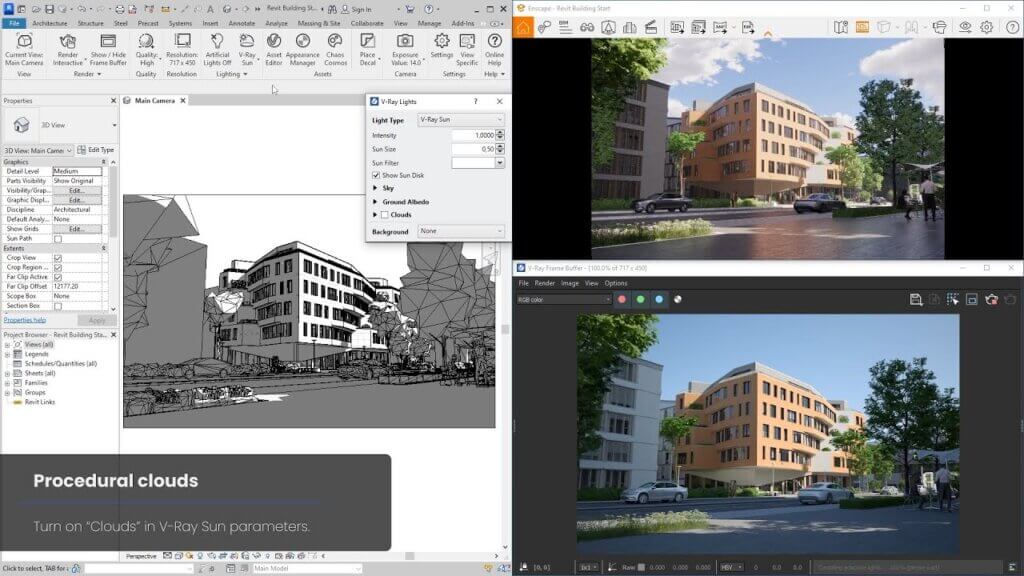Enable the Clouds checkbox

point(384,214)
